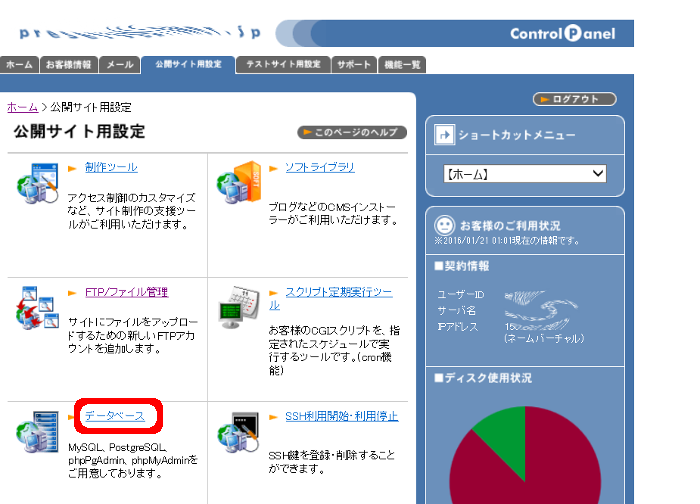Open the FTP/ファイル管理 link
The image size is (700, 504).
point(127,292)
